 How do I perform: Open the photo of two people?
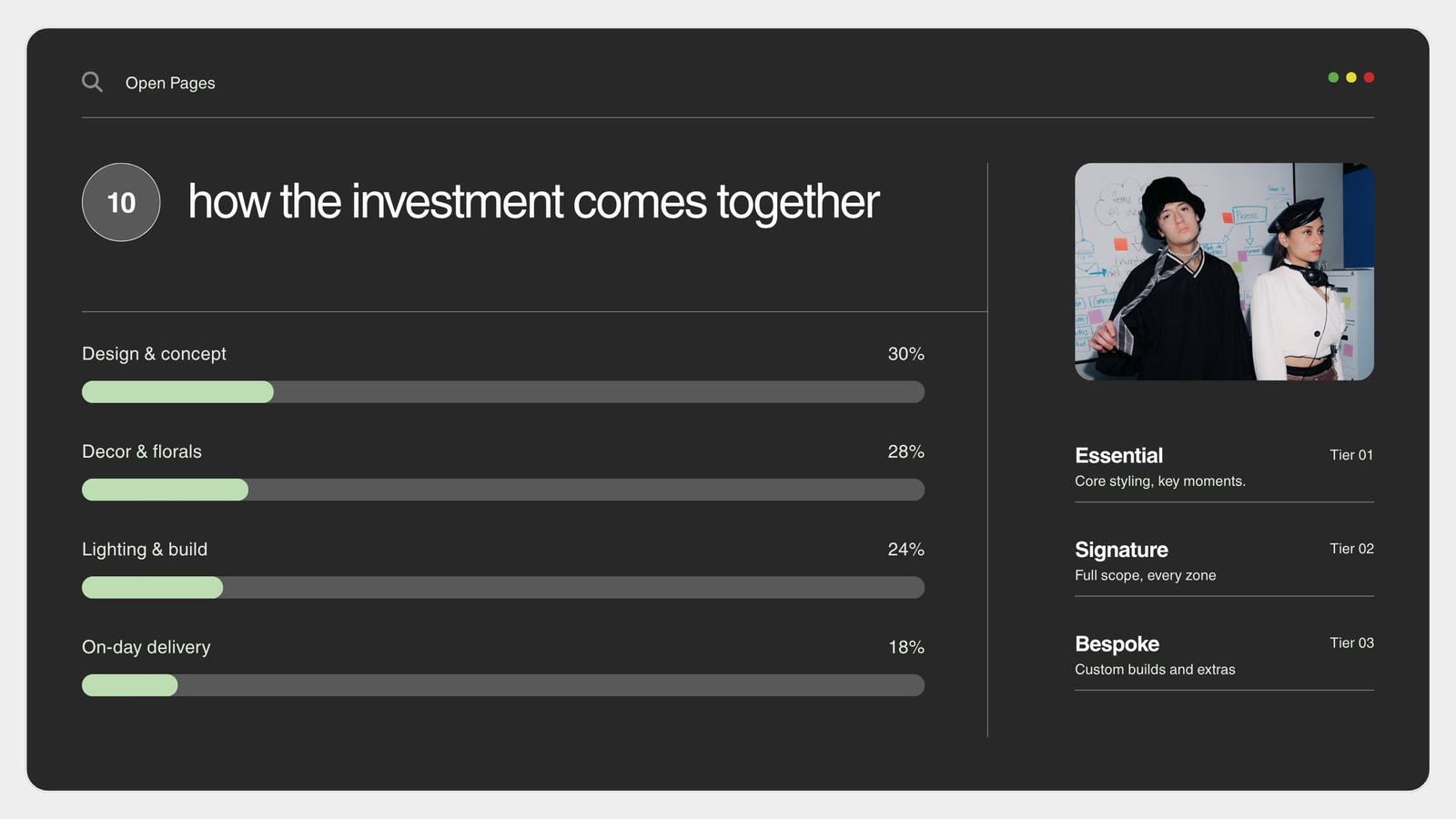point(1224,271)
